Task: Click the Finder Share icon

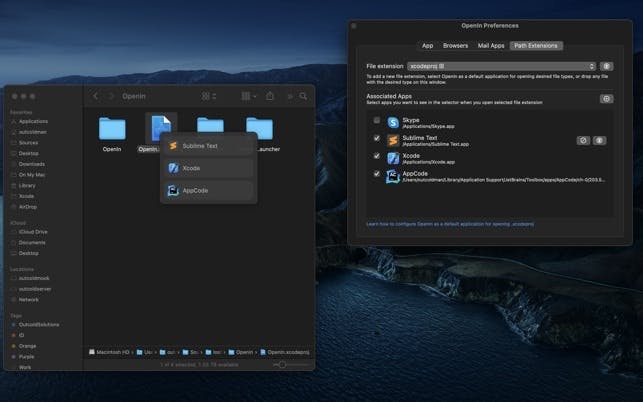Action: 270,96
